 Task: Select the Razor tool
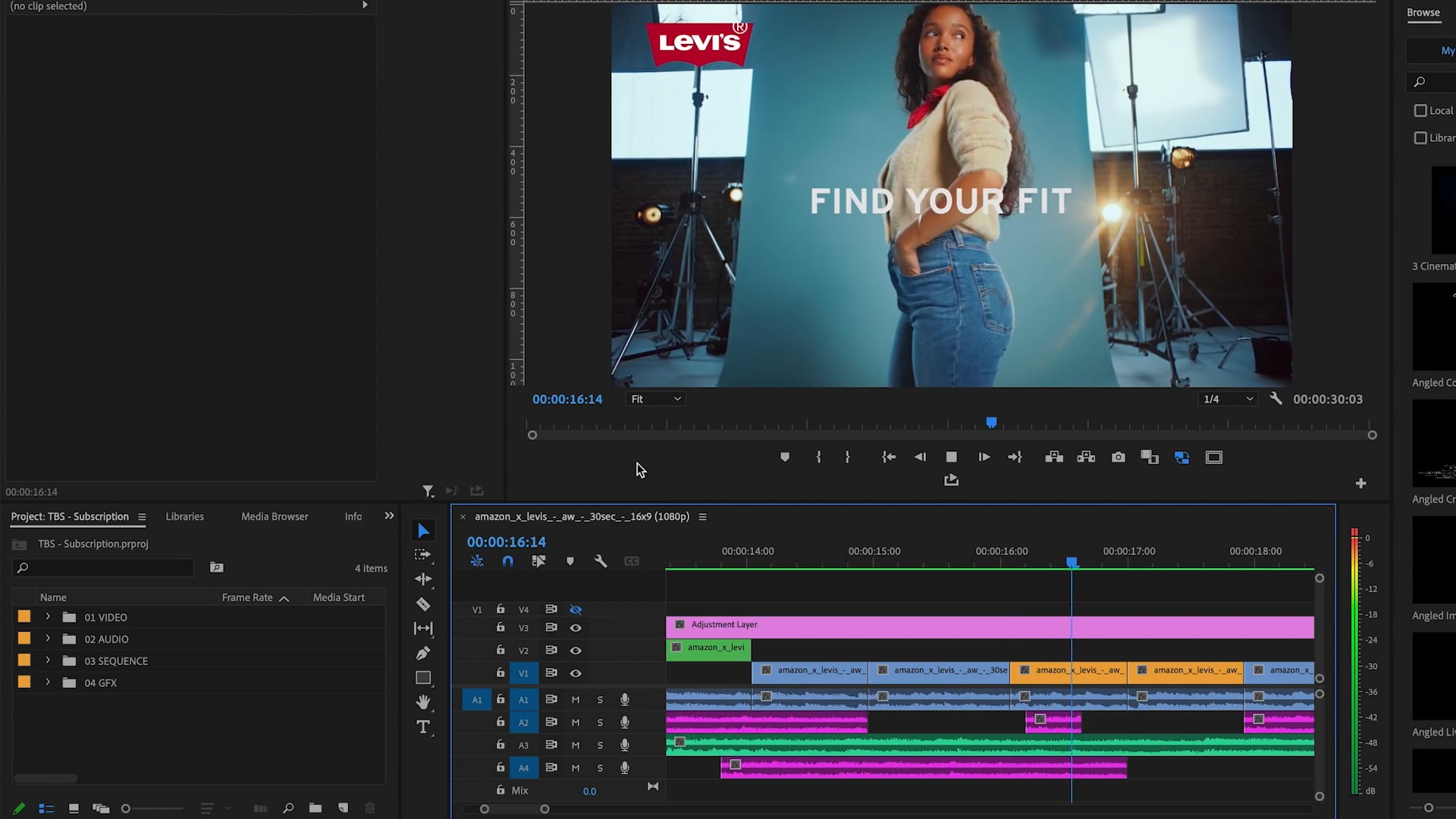(x=423, y=604)
